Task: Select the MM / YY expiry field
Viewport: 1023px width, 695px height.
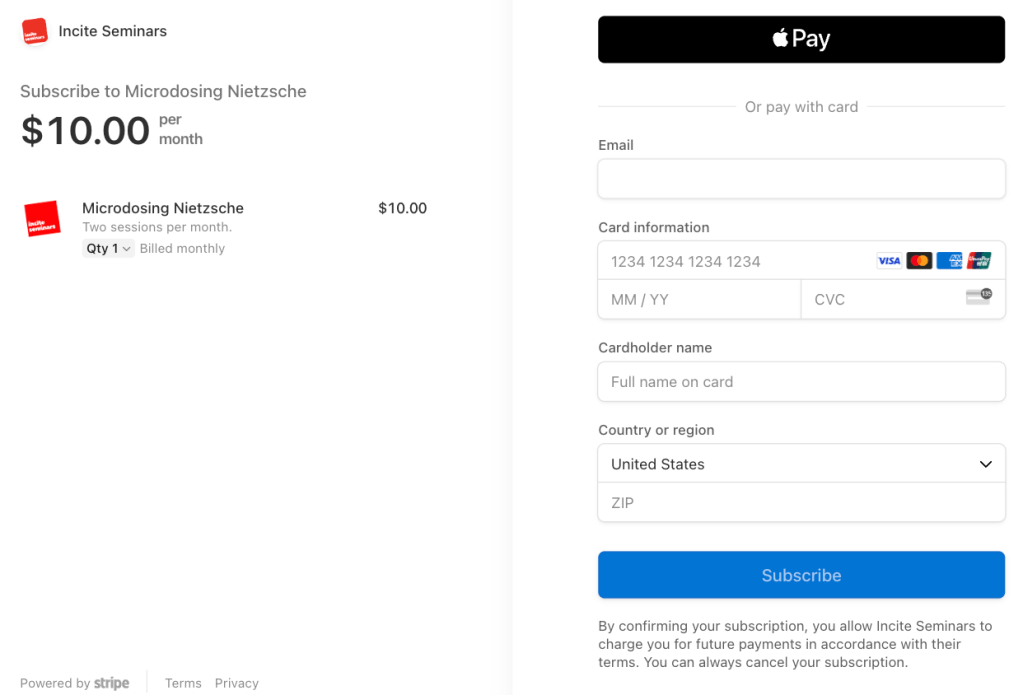Action: pyautogui.click(x=699, y=299)
